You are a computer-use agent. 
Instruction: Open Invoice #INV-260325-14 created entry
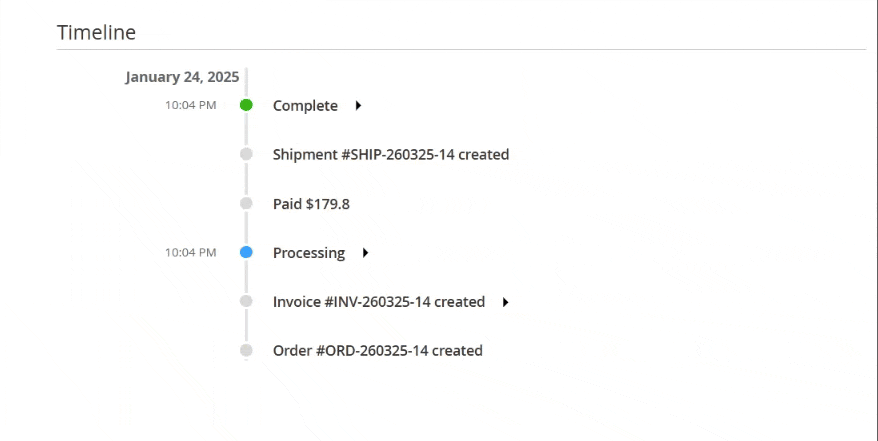[x=378, y=302]
